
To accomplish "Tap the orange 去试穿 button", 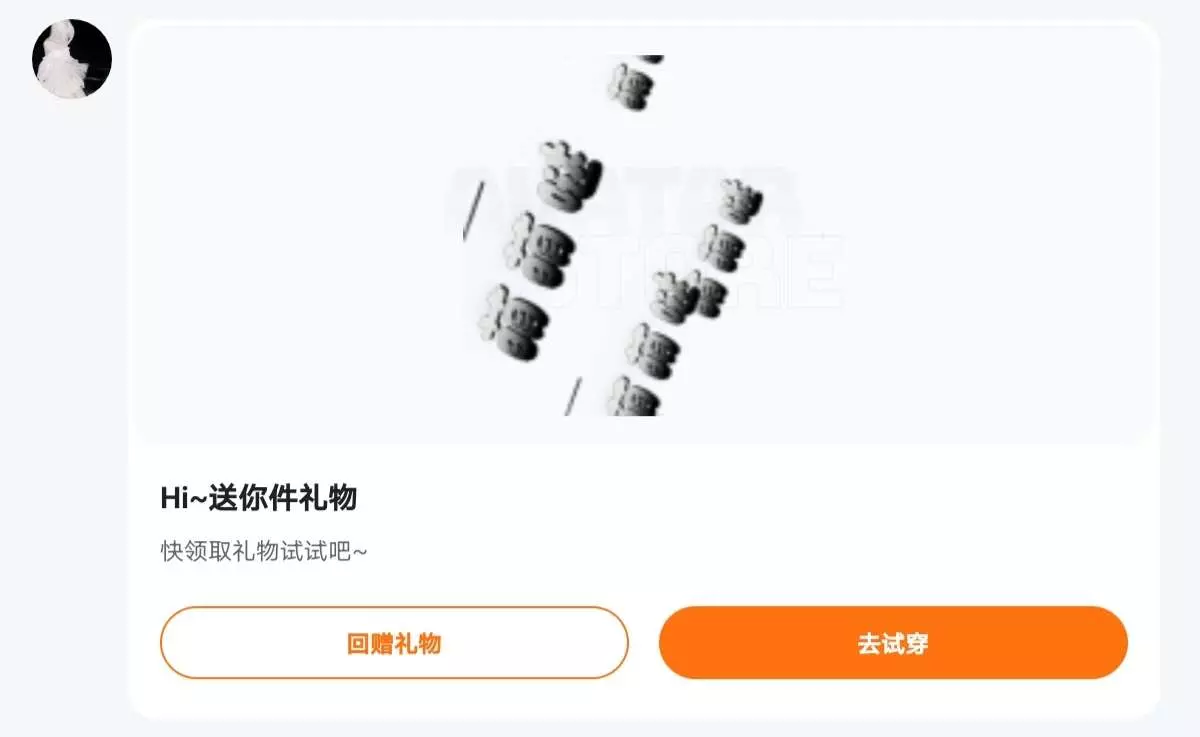I will point(893,643).
